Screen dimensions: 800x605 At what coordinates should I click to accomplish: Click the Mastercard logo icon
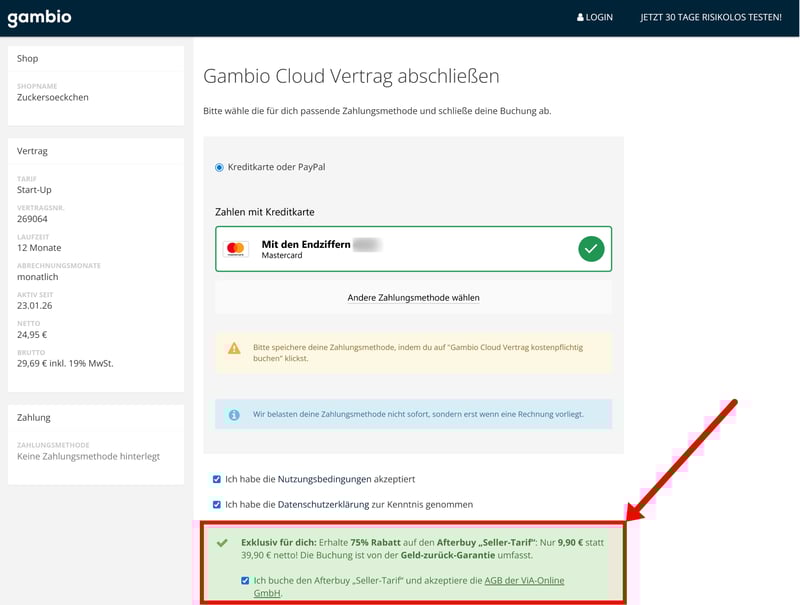click(x=236, y=249)
